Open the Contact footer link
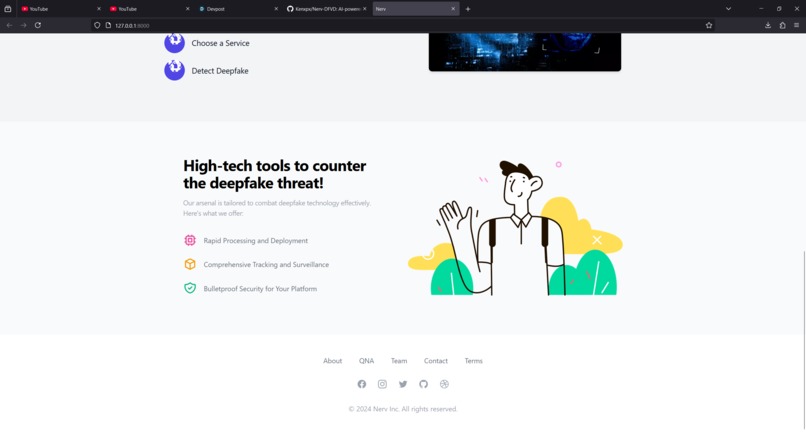This screenshot has width=806, height=434. coord(436,361)
